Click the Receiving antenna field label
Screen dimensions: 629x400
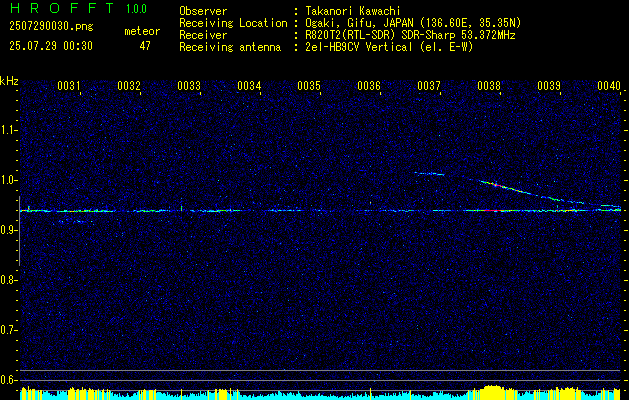pos(230,47)
